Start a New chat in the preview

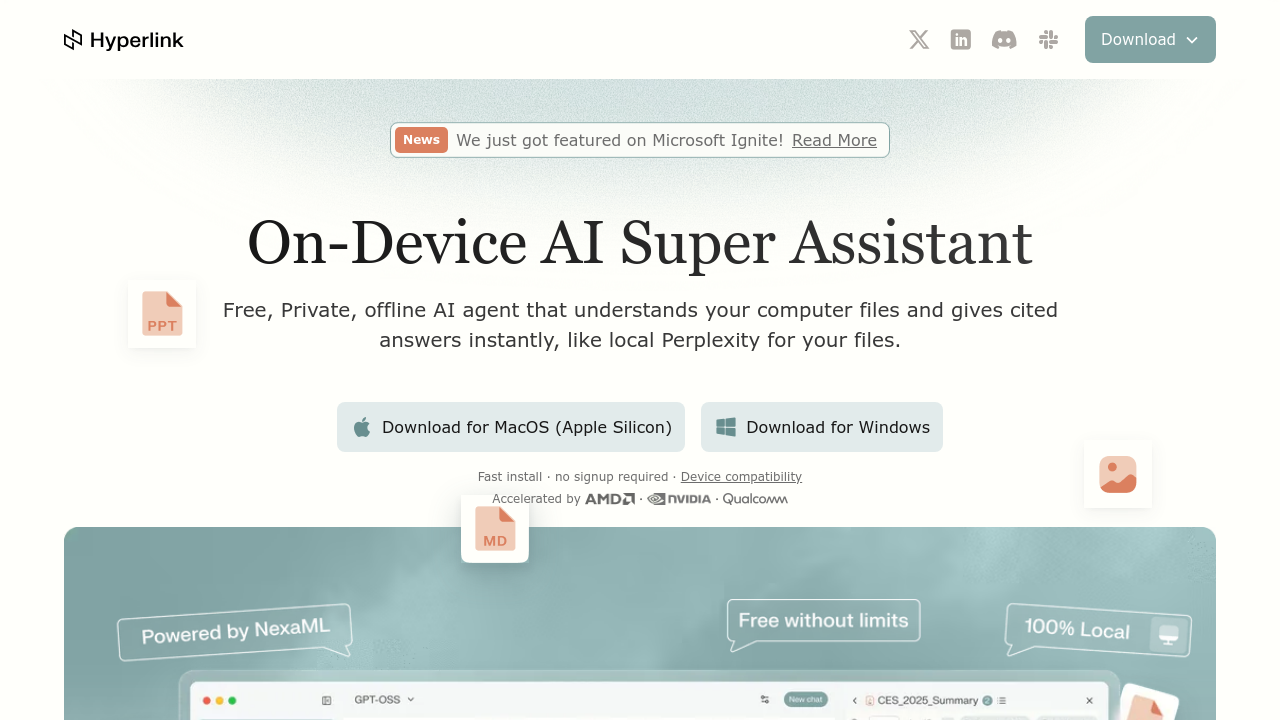click(x=806, y=700)
